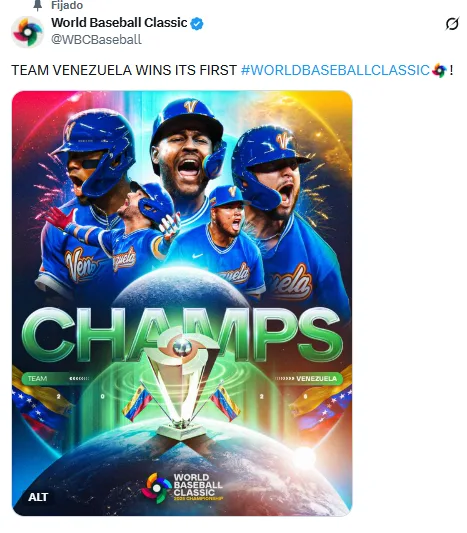Click the Fijado pinned label

coord(67,5)
